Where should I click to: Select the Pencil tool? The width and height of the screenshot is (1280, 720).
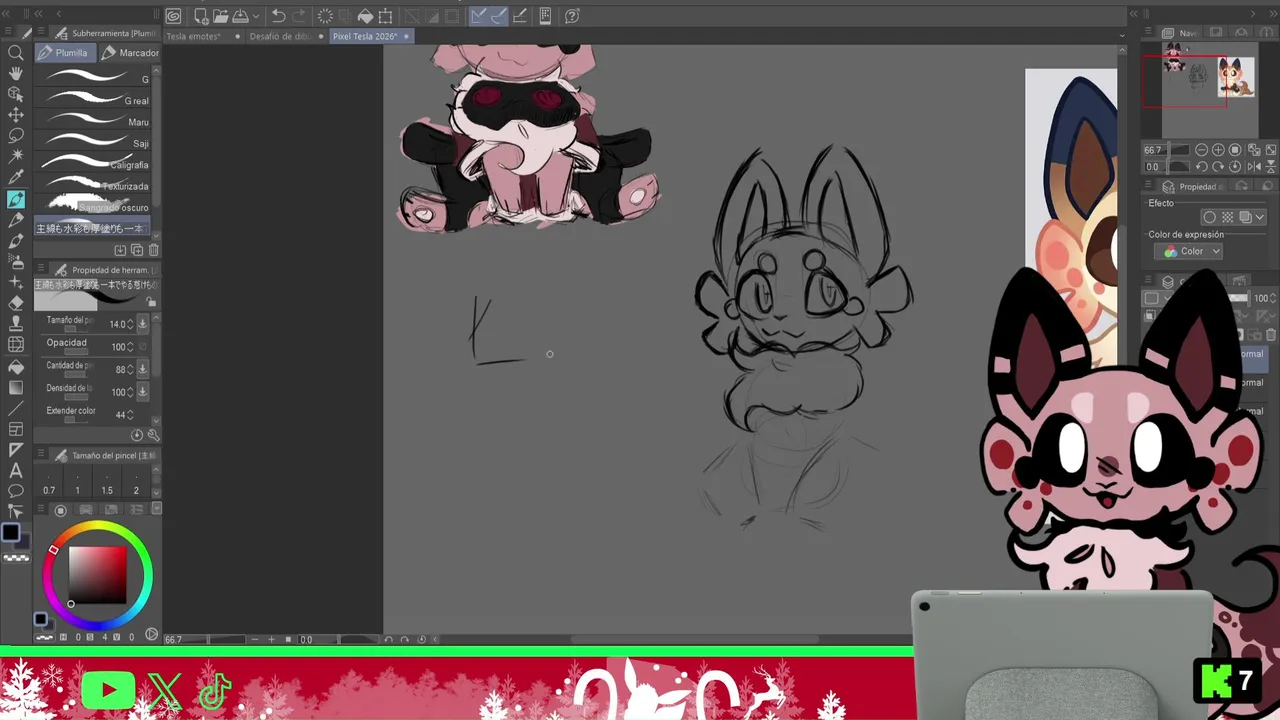click(x=16, y=220)
